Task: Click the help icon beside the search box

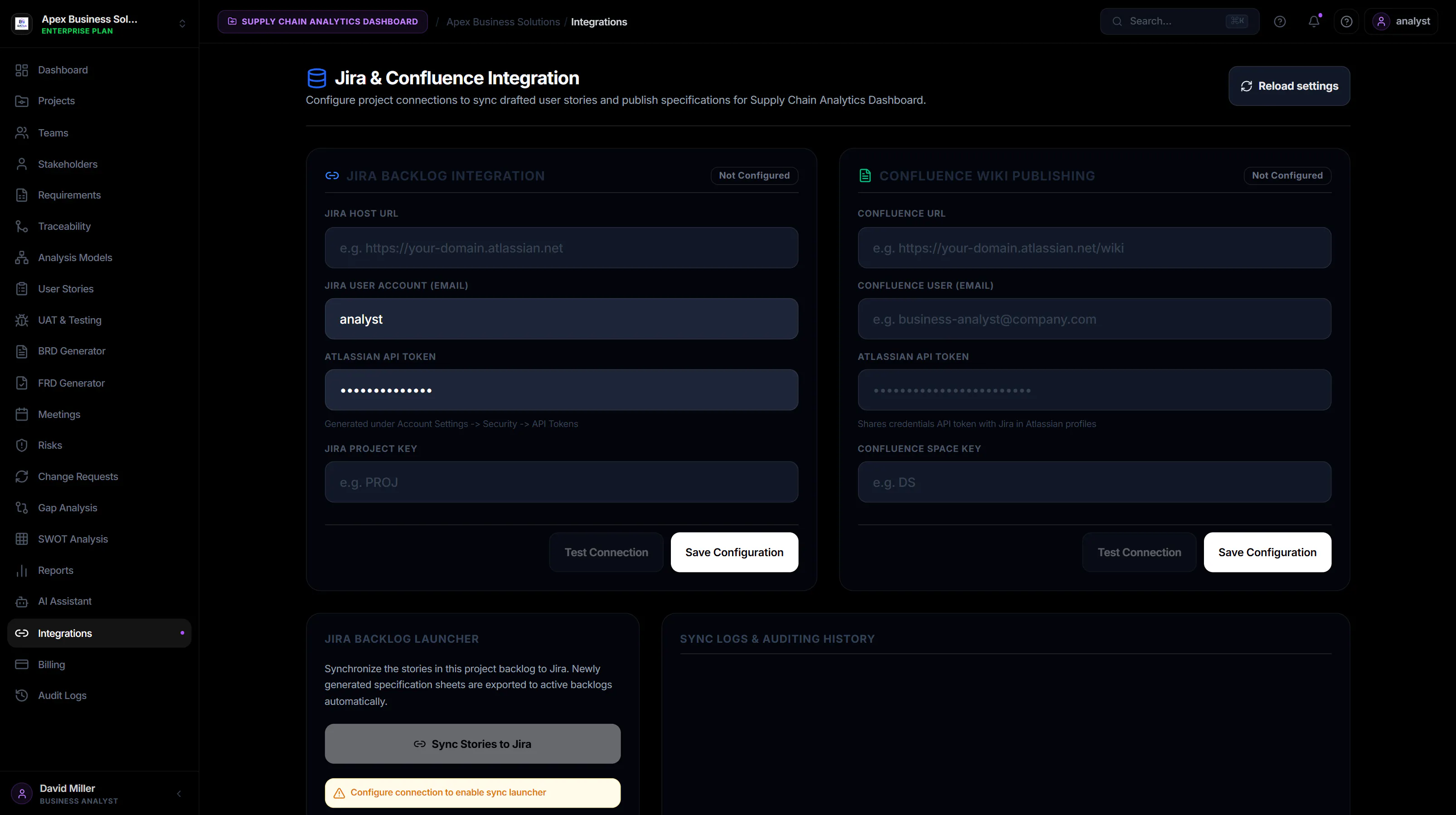Action: click(x=1280, y=21)
